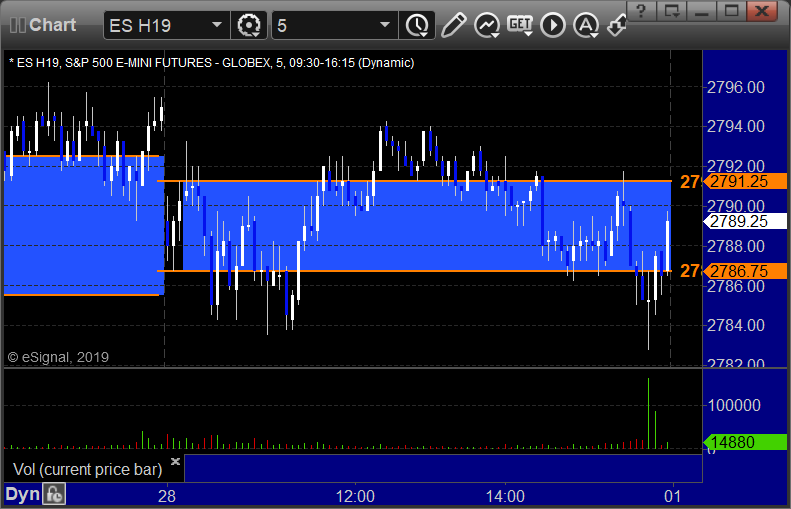Click the 2796.00 price axis label

[x=736, y=87]
